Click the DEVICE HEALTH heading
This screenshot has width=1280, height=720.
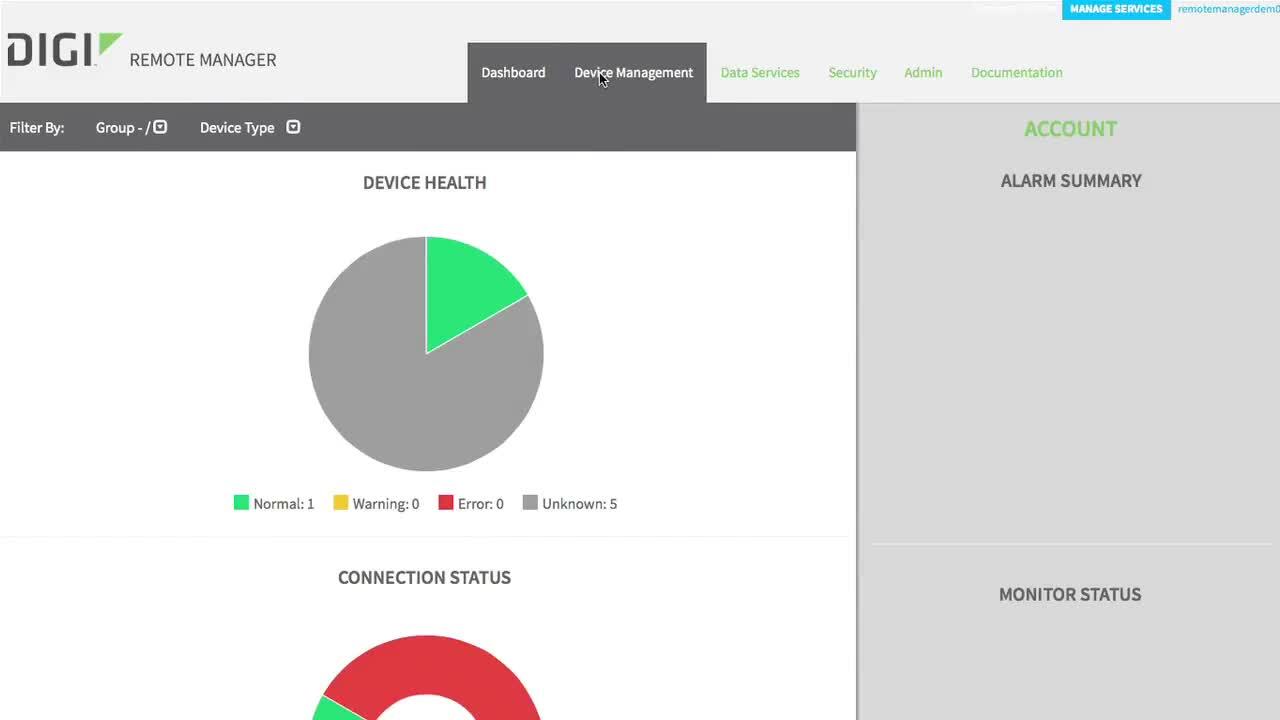click(x=425, y=183)
